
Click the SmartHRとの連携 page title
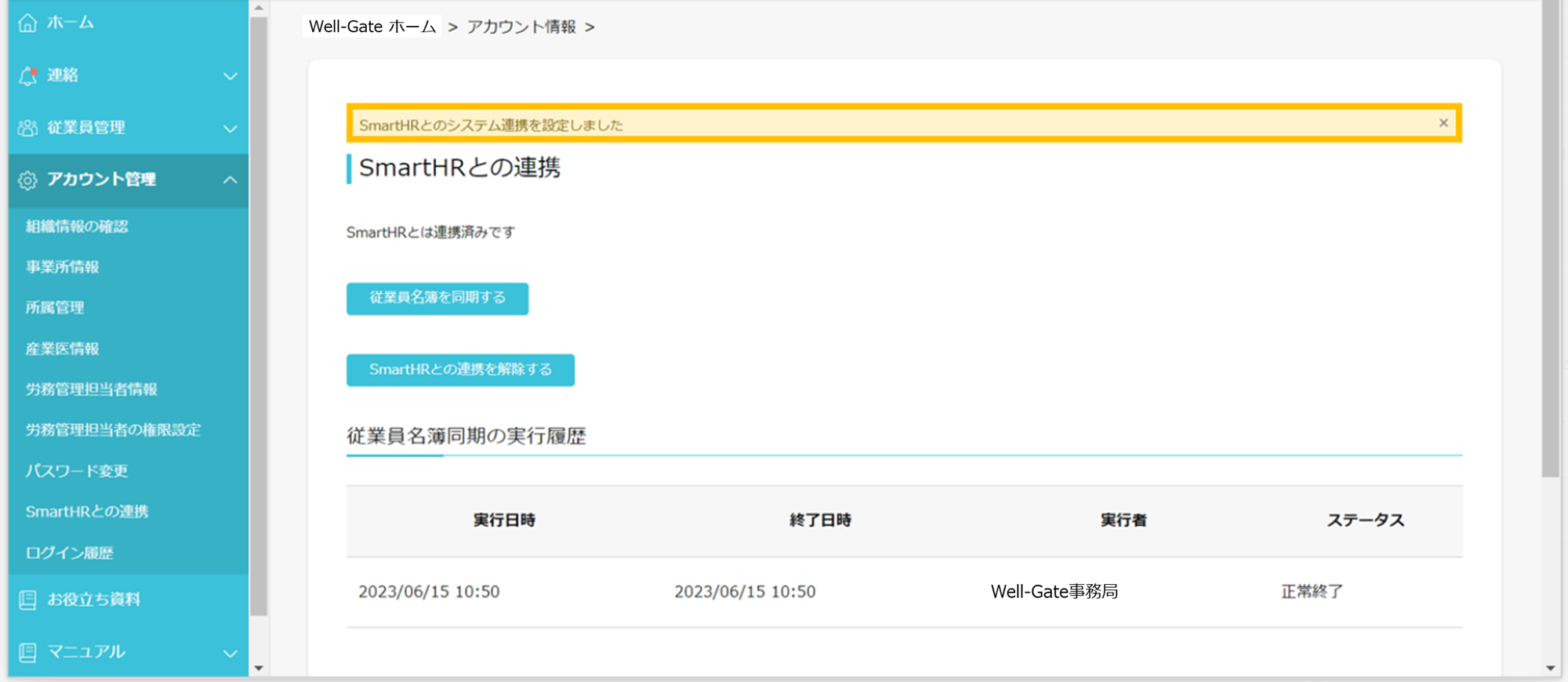pyautogui.click(x=459, y=168)
